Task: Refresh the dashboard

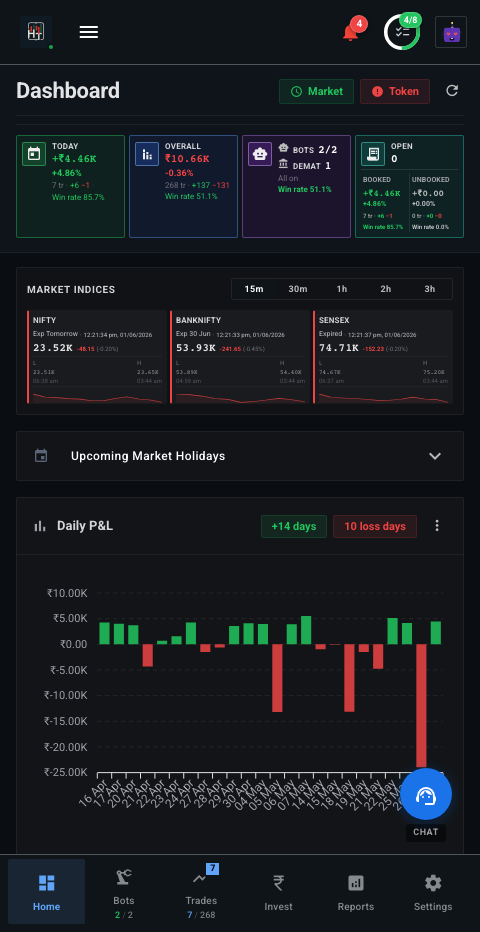Action: 452,91
